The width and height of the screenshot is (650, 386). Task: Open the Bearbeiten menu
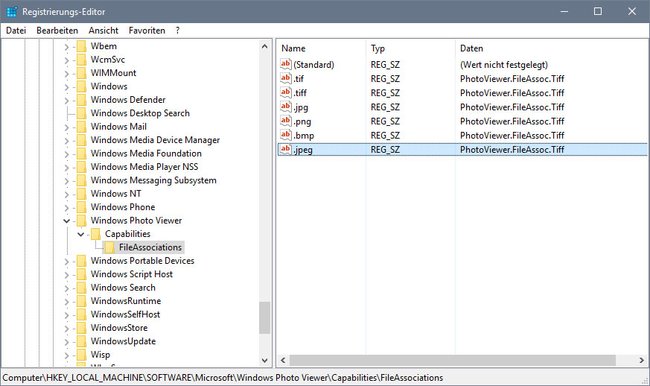point(57,30)
